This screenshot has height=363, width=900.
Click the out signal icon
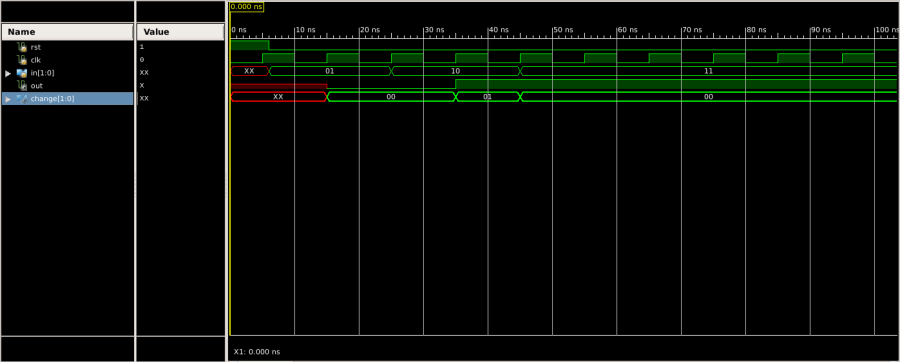point(22,86)
